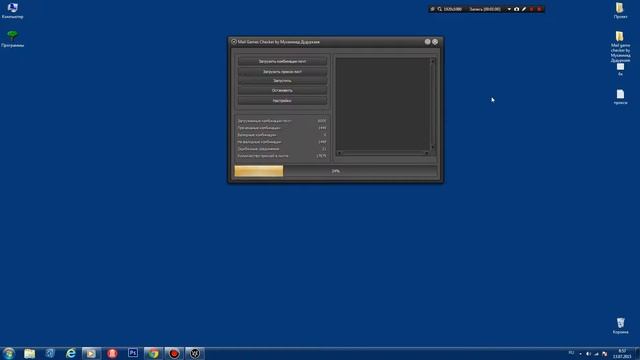Click the action center flag tray icon

(604, 354)
